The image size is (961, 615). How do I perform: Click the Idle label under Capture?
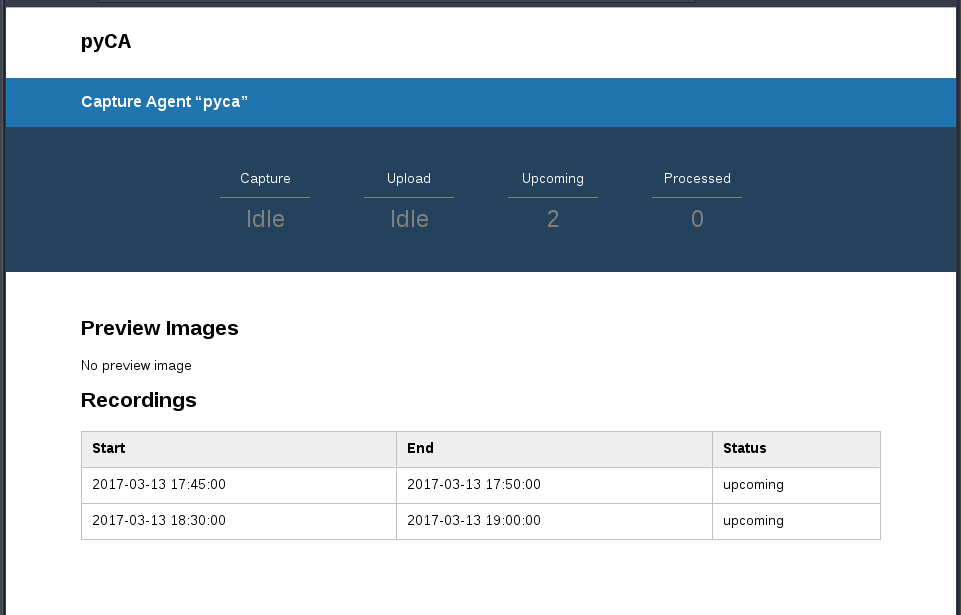(x=265, y=218)
